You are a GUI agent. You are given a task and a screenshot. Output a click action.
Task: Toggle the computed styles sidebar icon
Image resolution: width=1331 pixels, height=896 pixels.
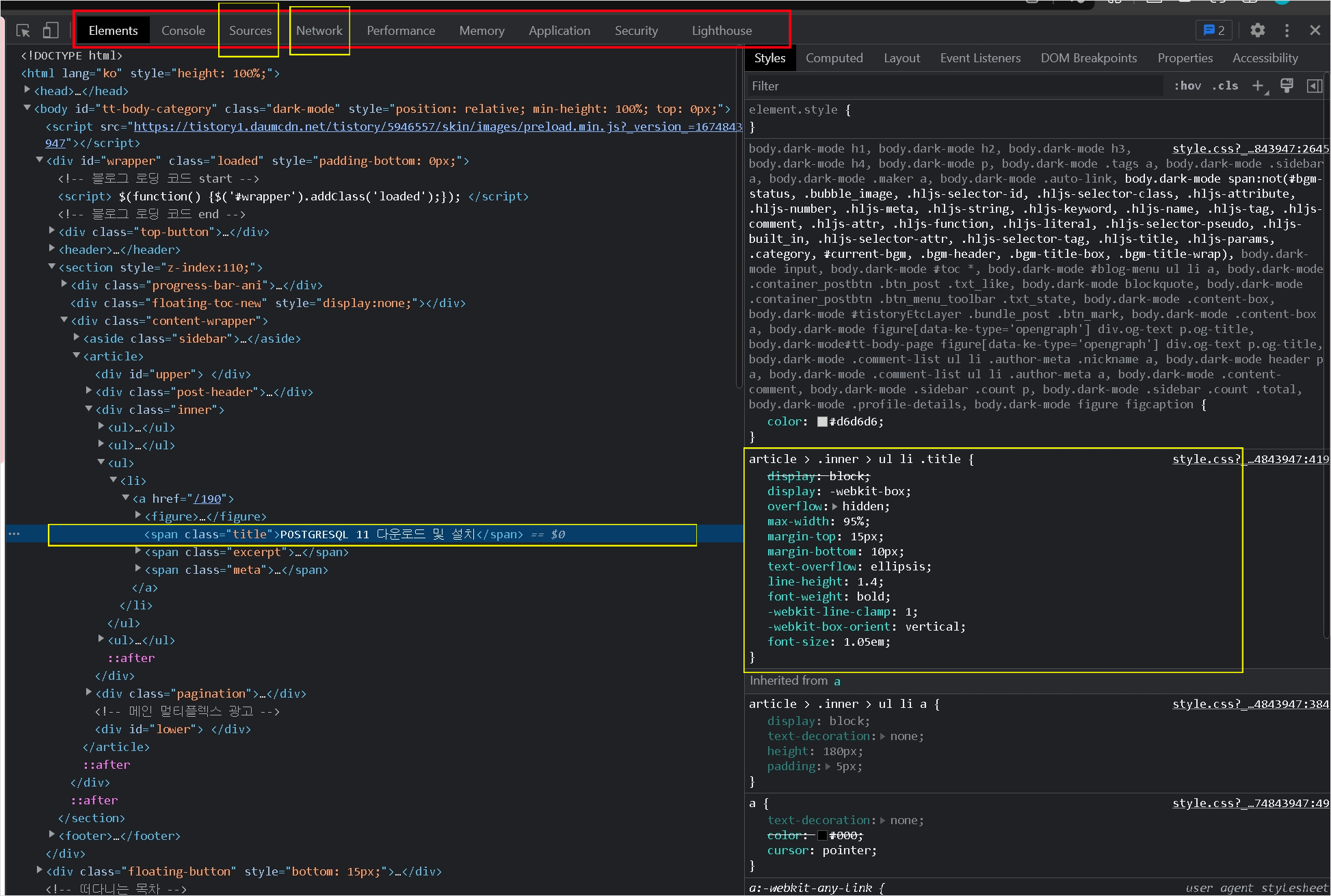1314,85
